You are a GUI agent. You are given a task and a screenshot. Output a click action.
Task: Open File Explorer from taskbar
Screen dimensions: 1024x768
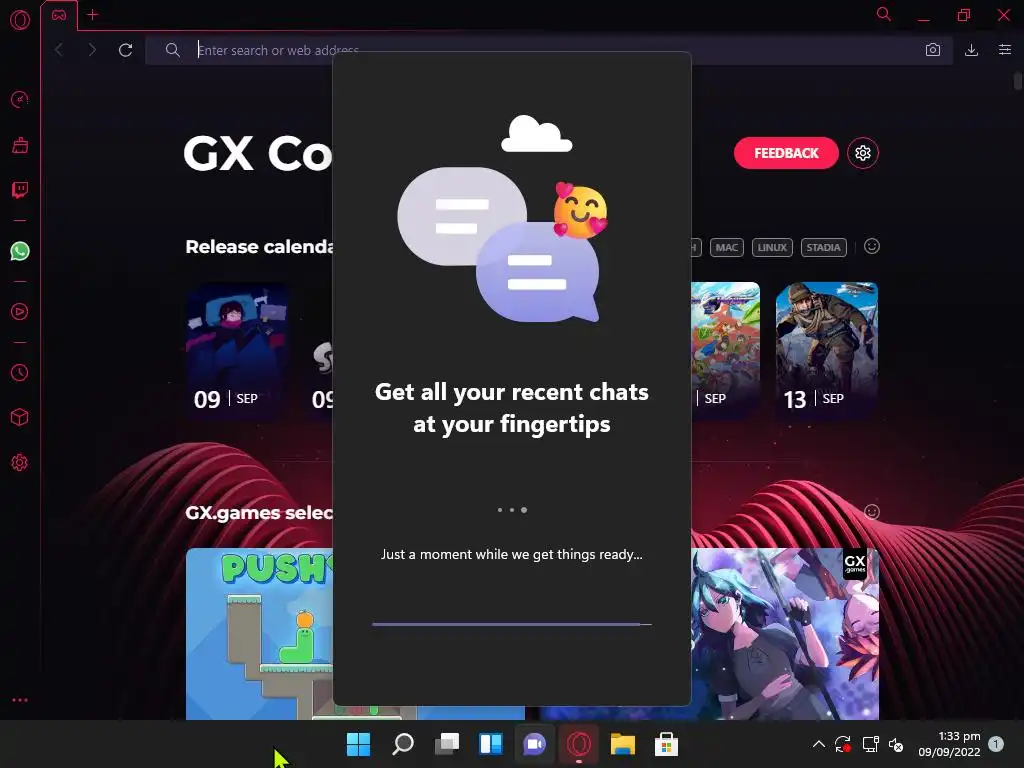coord(622,744)
